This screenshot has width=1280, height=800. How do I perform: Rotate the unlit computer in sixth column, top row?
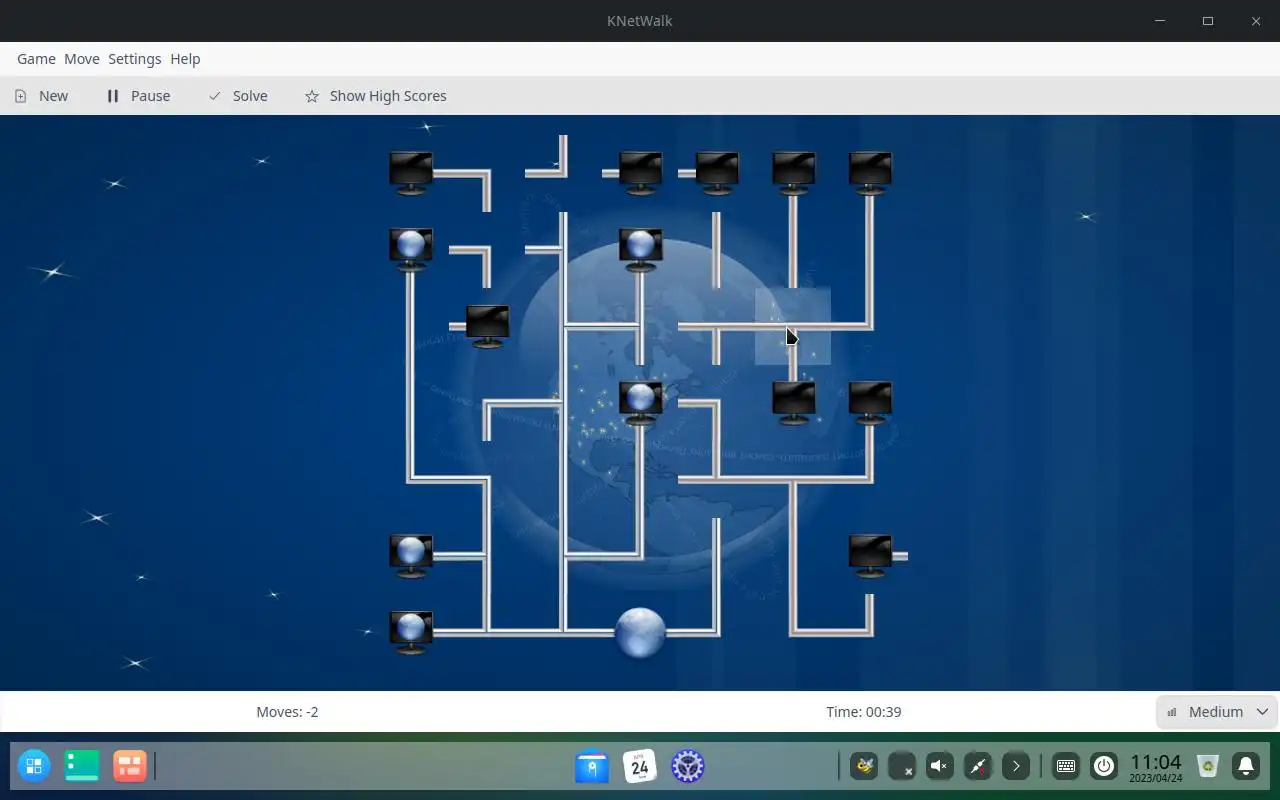pos(793,173)
